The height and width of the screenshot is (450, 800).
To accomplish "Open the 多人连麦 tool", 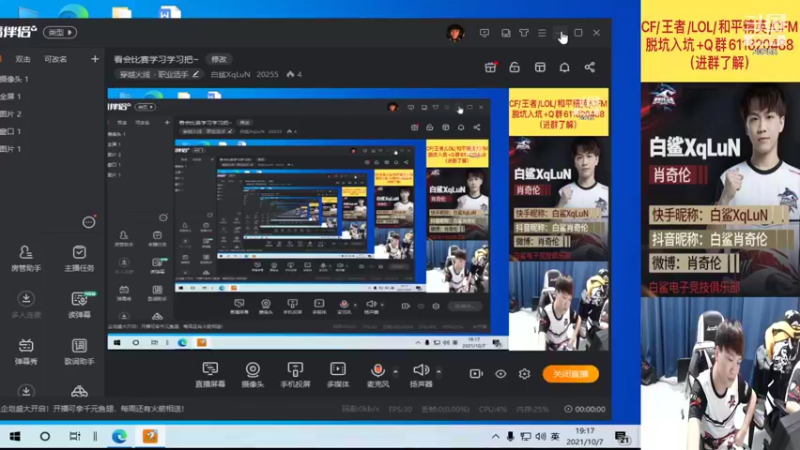I will [26, 305].
